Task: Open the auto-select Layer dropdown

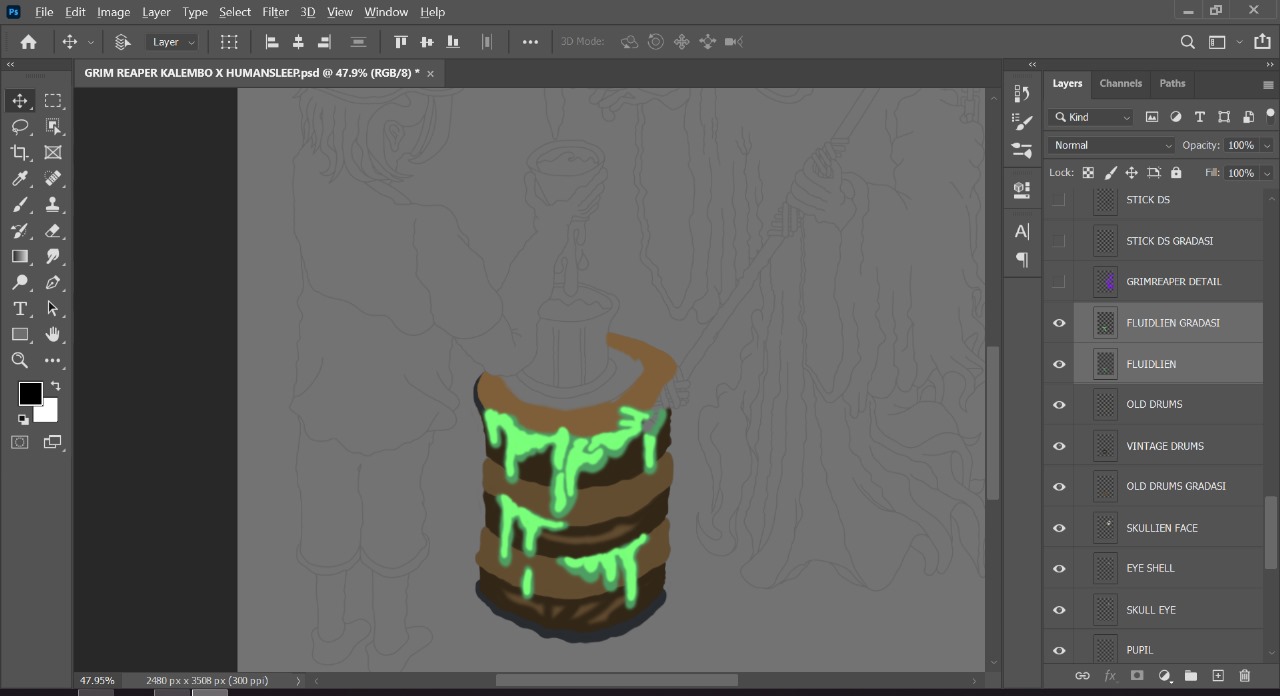Action: tap(173, 42)
